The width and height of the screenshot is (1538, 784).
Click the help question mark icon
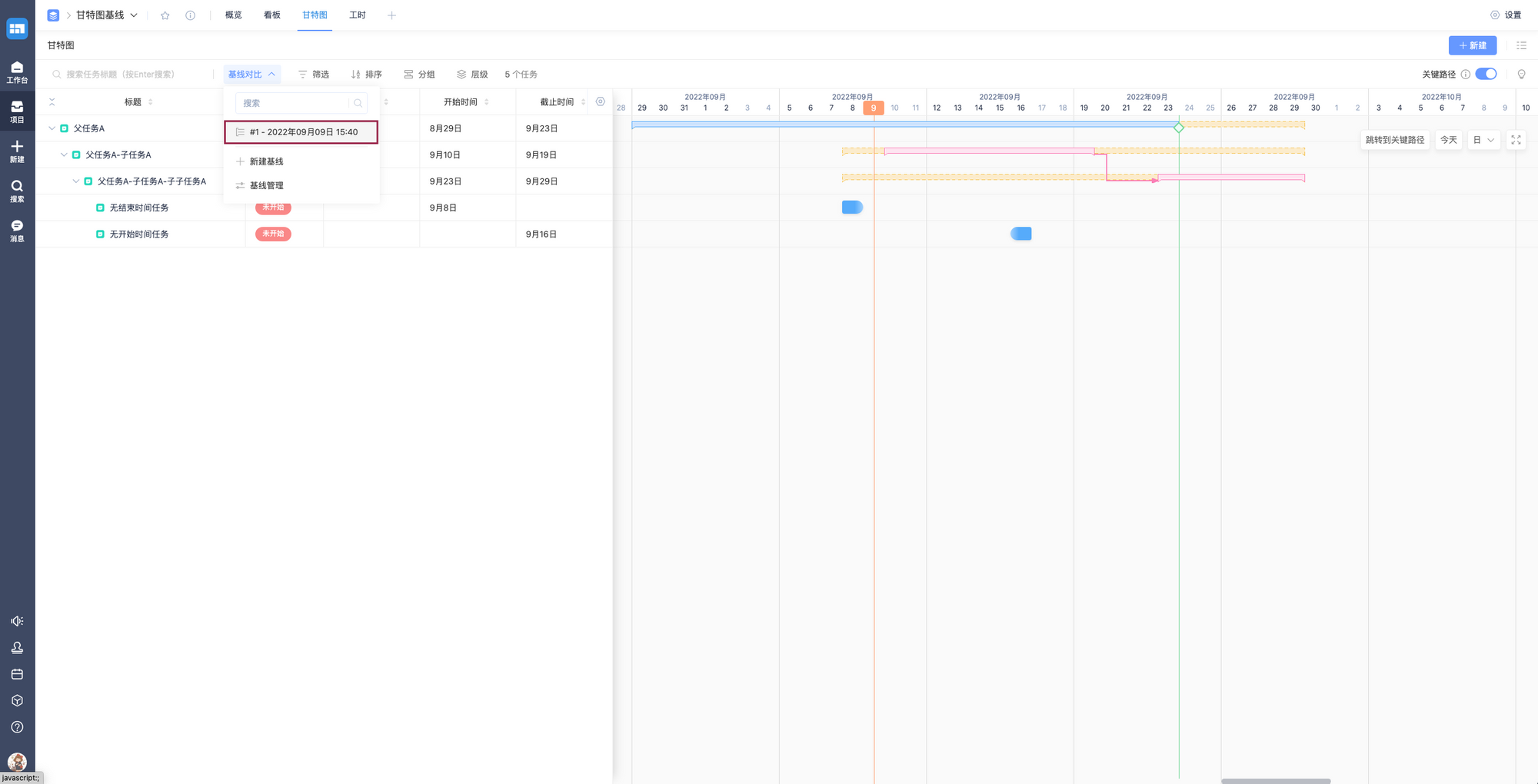17,727
